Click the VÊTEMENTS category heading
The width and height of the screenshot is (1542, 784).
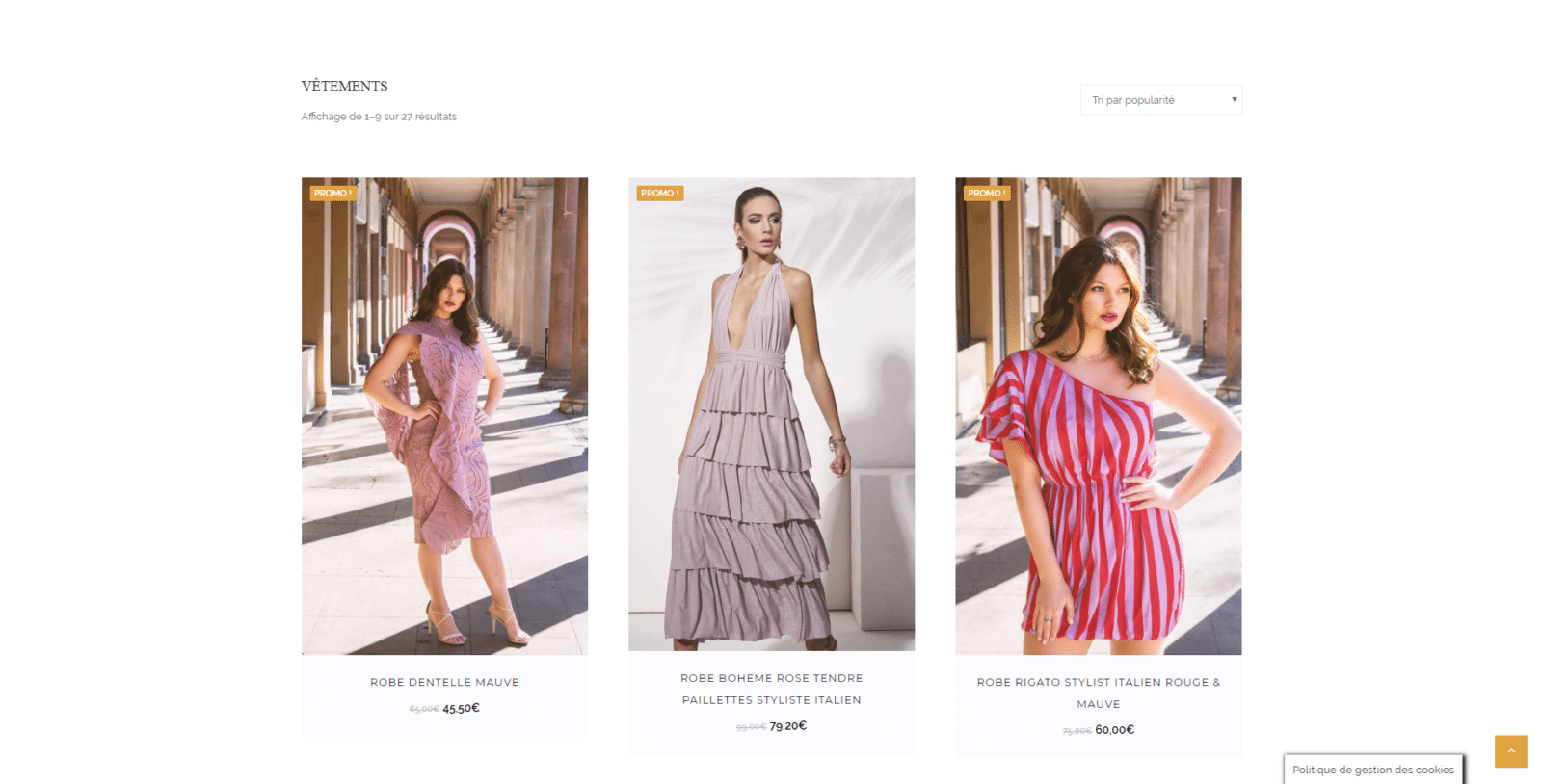point(344,86)
